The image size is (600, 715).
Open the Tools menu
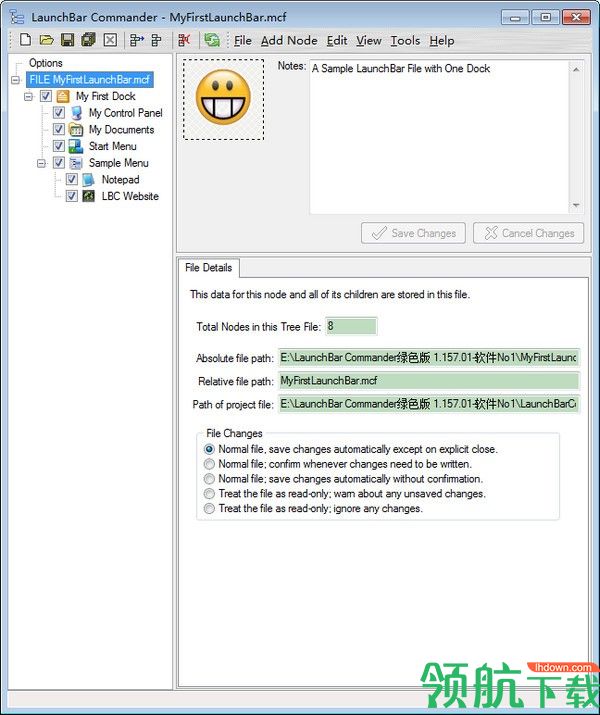pyautogui.click(x=405, y=41)
